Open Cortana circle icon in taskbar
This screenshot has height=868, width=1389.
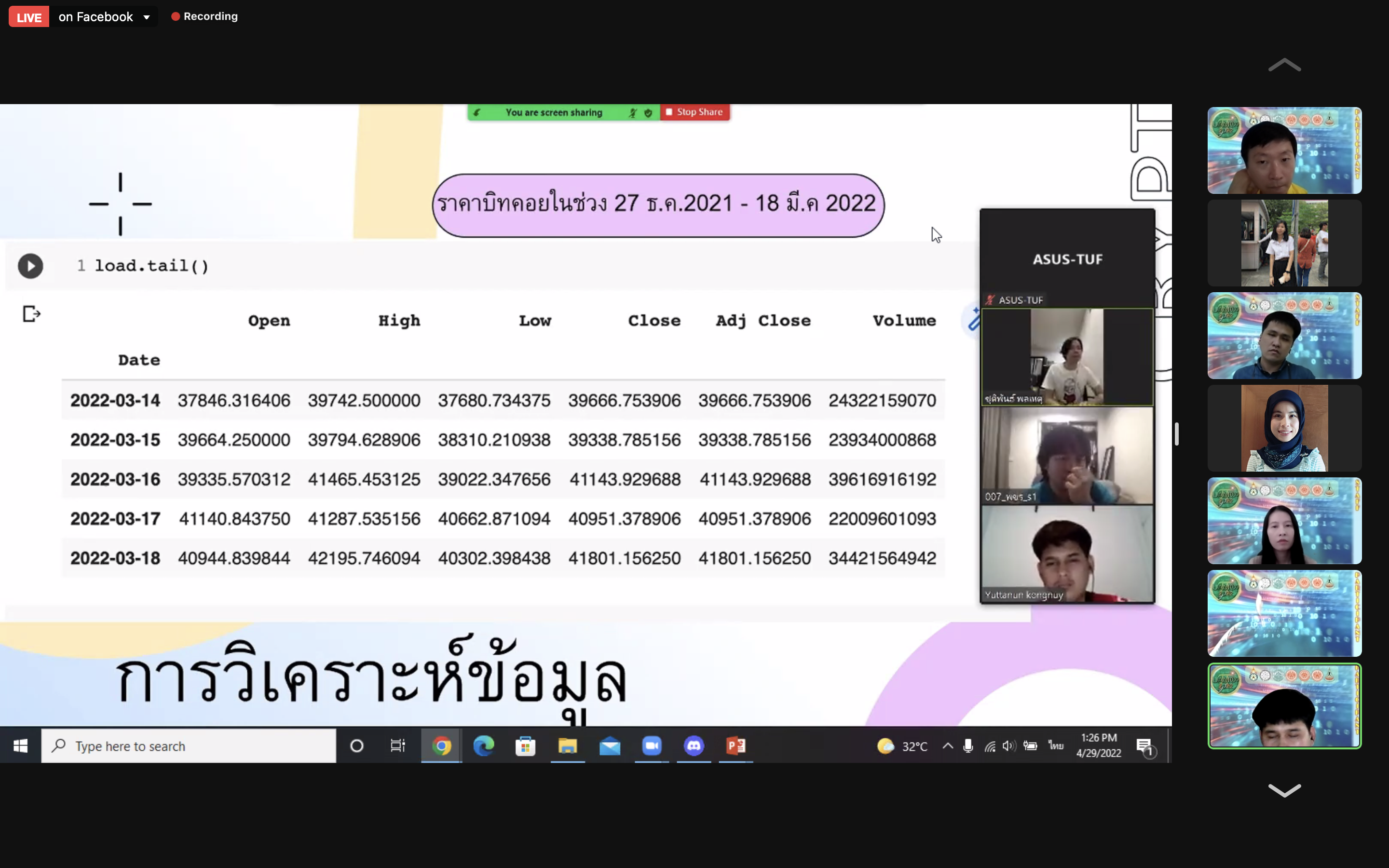coord(356,746)
